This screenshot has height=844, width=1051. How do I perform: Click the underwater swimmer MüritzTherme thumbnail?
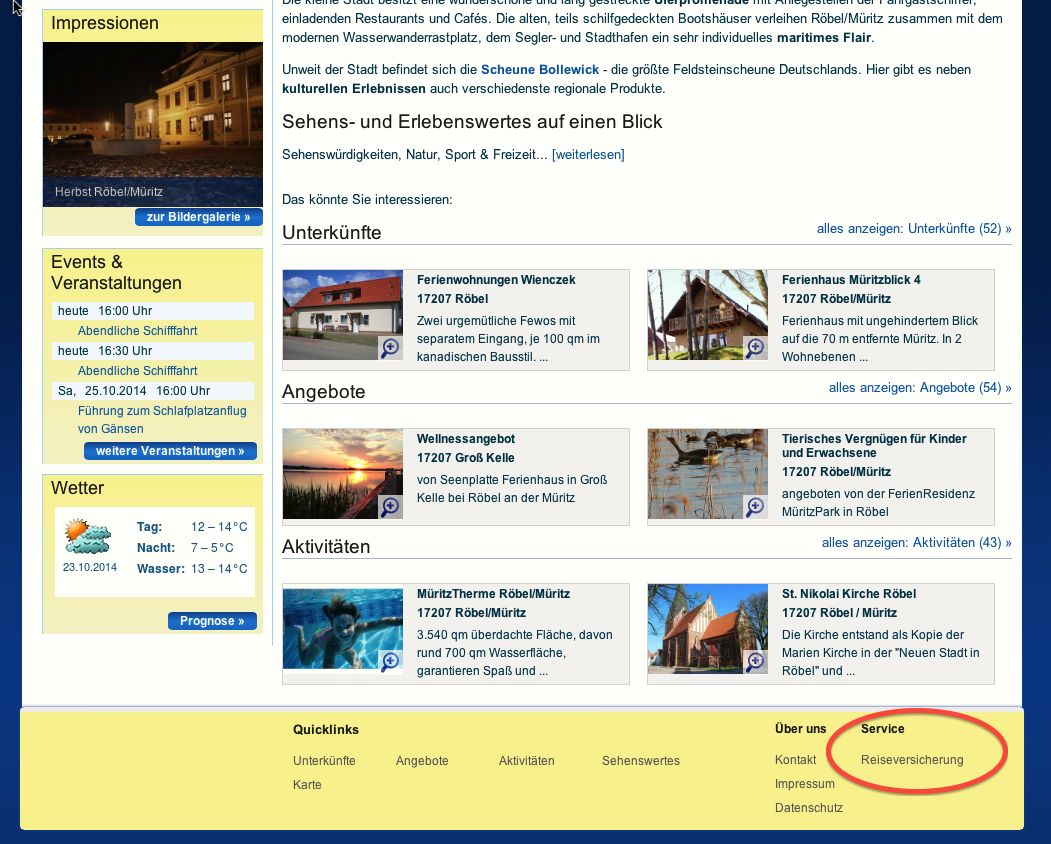coord(343,629)
